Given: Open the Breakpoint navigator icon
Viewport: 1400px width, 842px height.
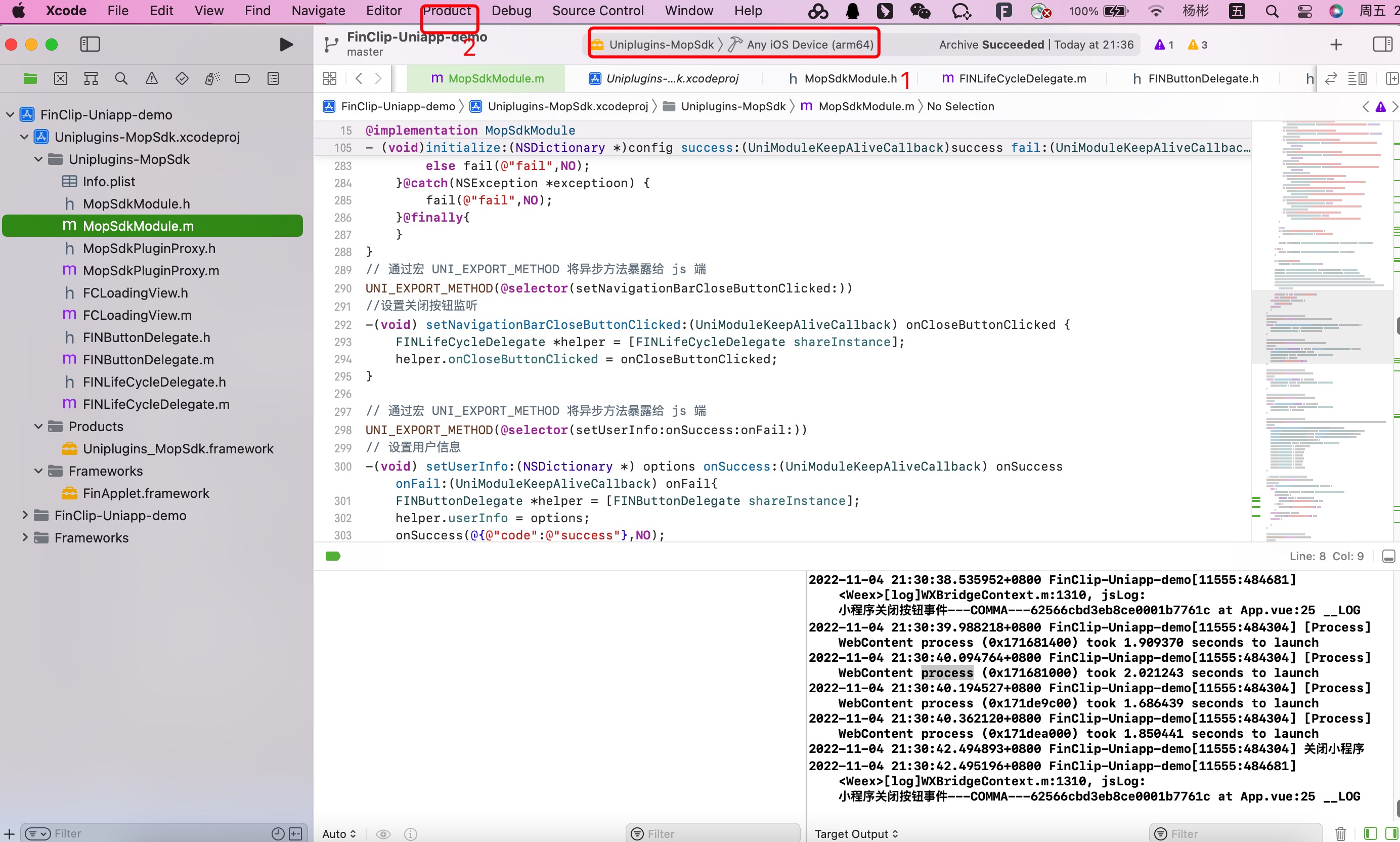Looking at the screenshot, I should tap(242, 78).
